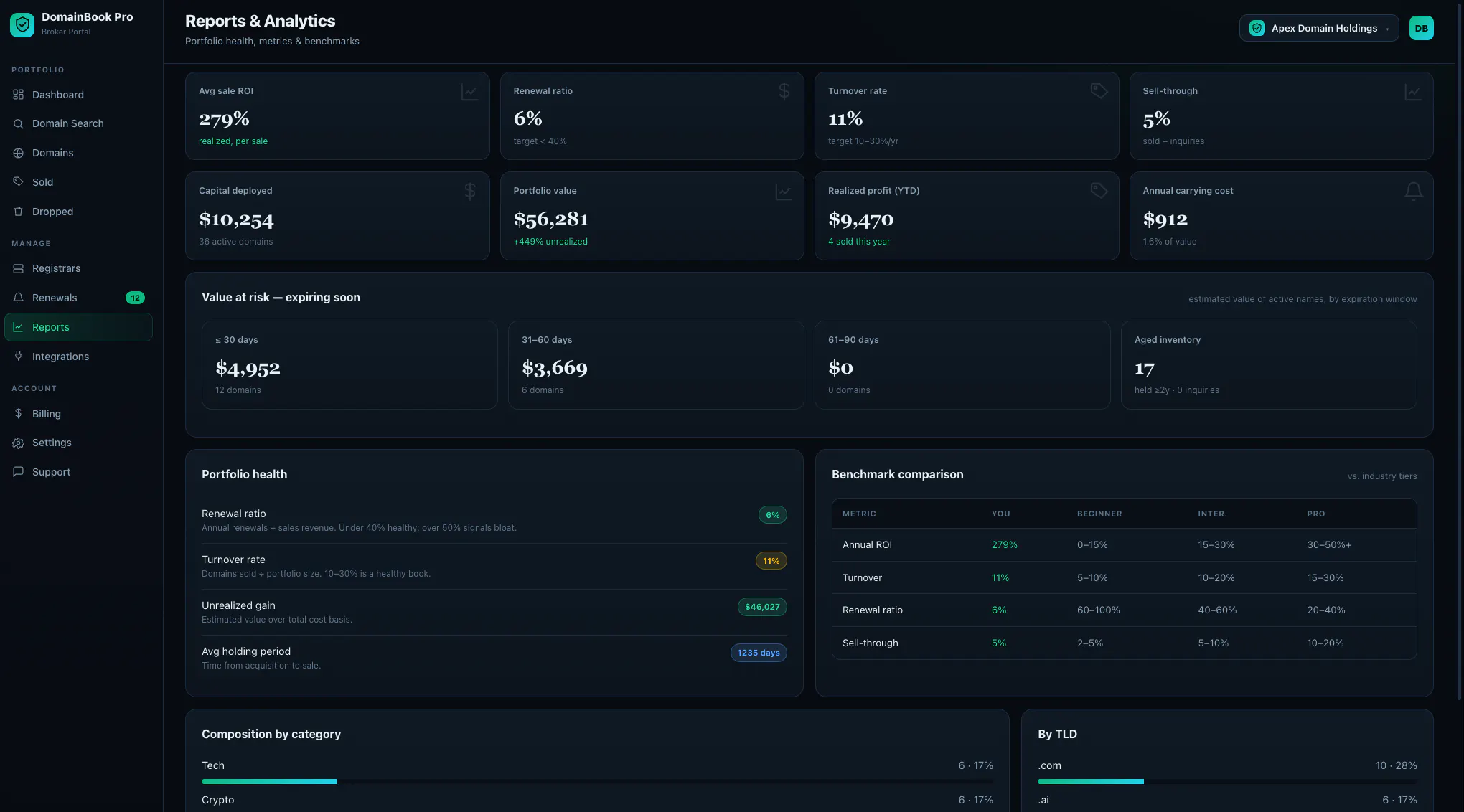The height and width of the screenshot is (812, 1464).
Task: Open the DB user avatar menu
Action: pos(1421,28)
